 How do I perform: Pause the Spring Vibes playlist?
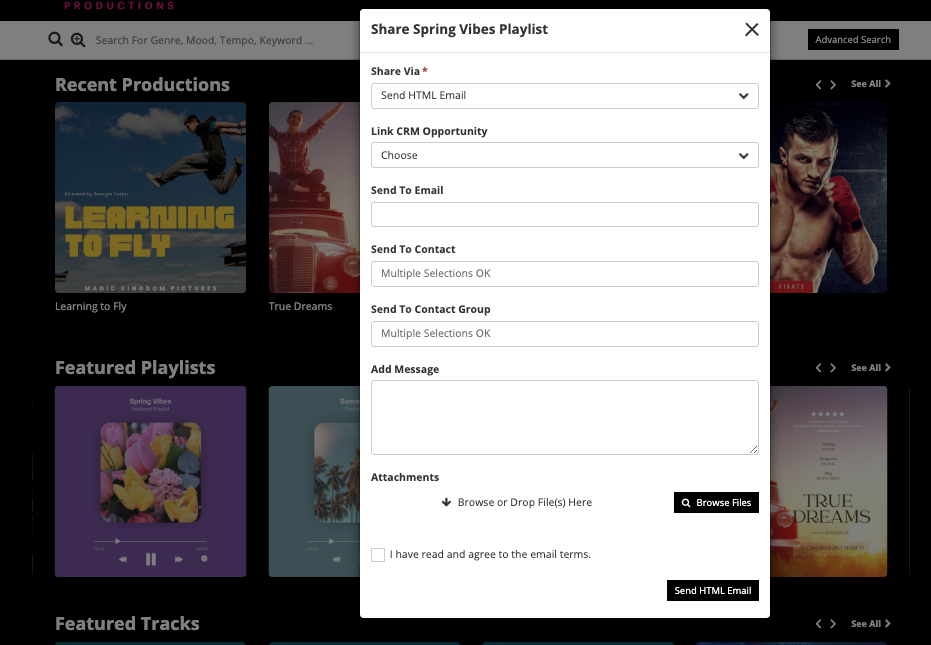coord(151,559)
